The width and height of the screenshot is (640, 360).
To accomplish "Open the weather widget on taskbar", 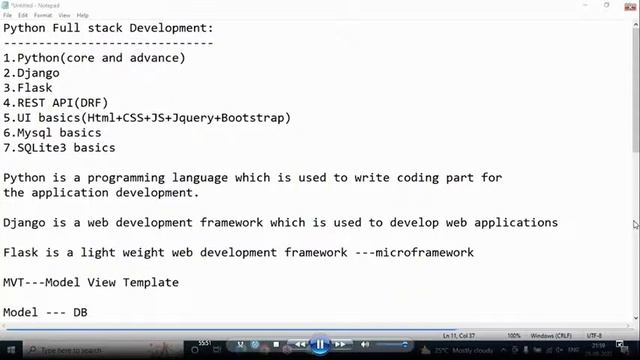I will [x=457, y=350].
